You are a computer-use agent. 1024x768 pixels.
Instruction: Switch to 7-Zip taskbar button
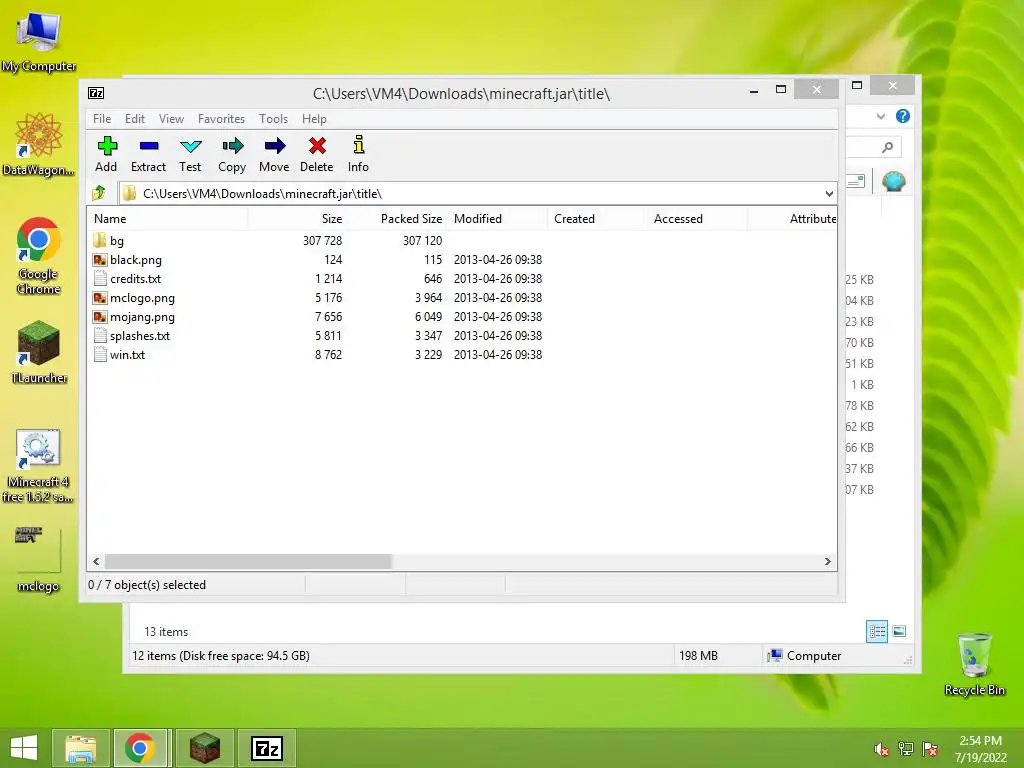267,748
